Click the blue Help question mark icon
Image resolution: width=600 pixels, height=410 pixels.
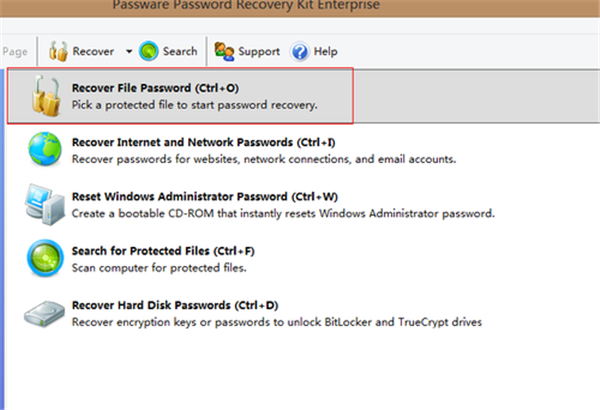(299, 51)
